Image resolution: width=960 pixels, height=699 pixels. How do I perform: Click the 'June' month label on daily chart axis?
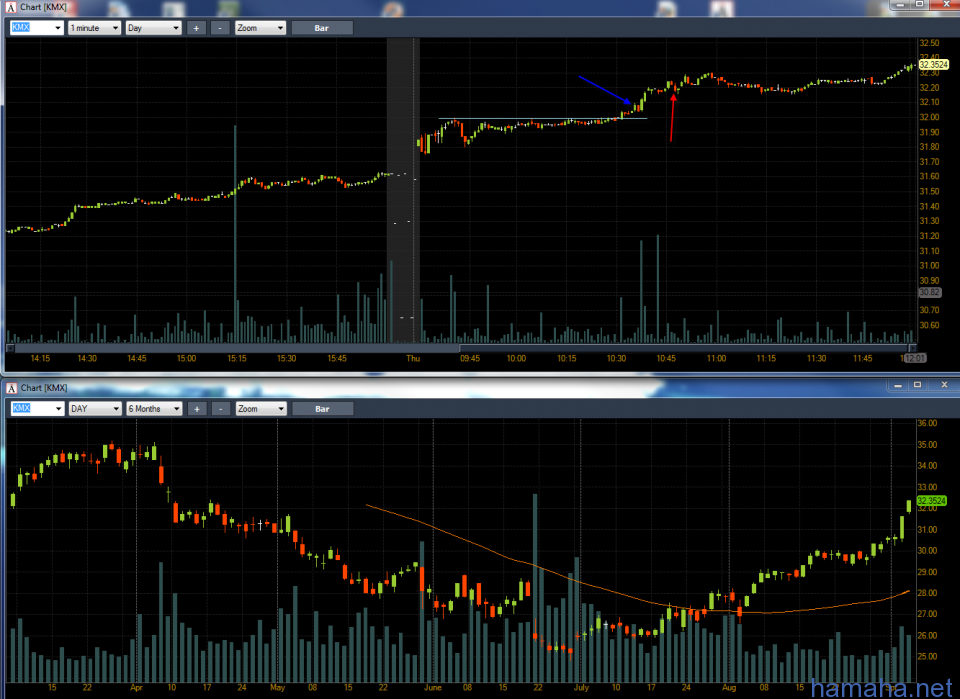[x=433, y=687]
